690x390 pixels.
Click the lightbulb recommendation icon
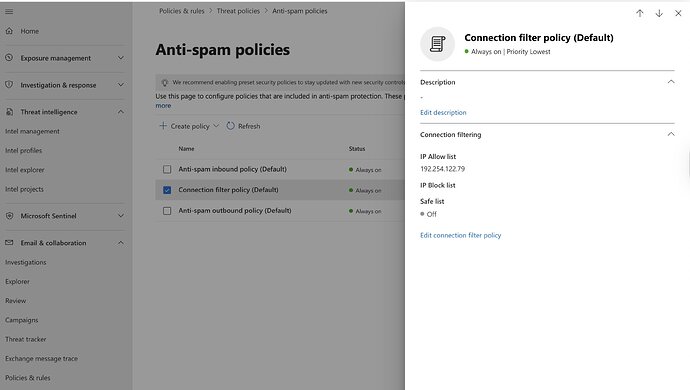click(165, 82)
